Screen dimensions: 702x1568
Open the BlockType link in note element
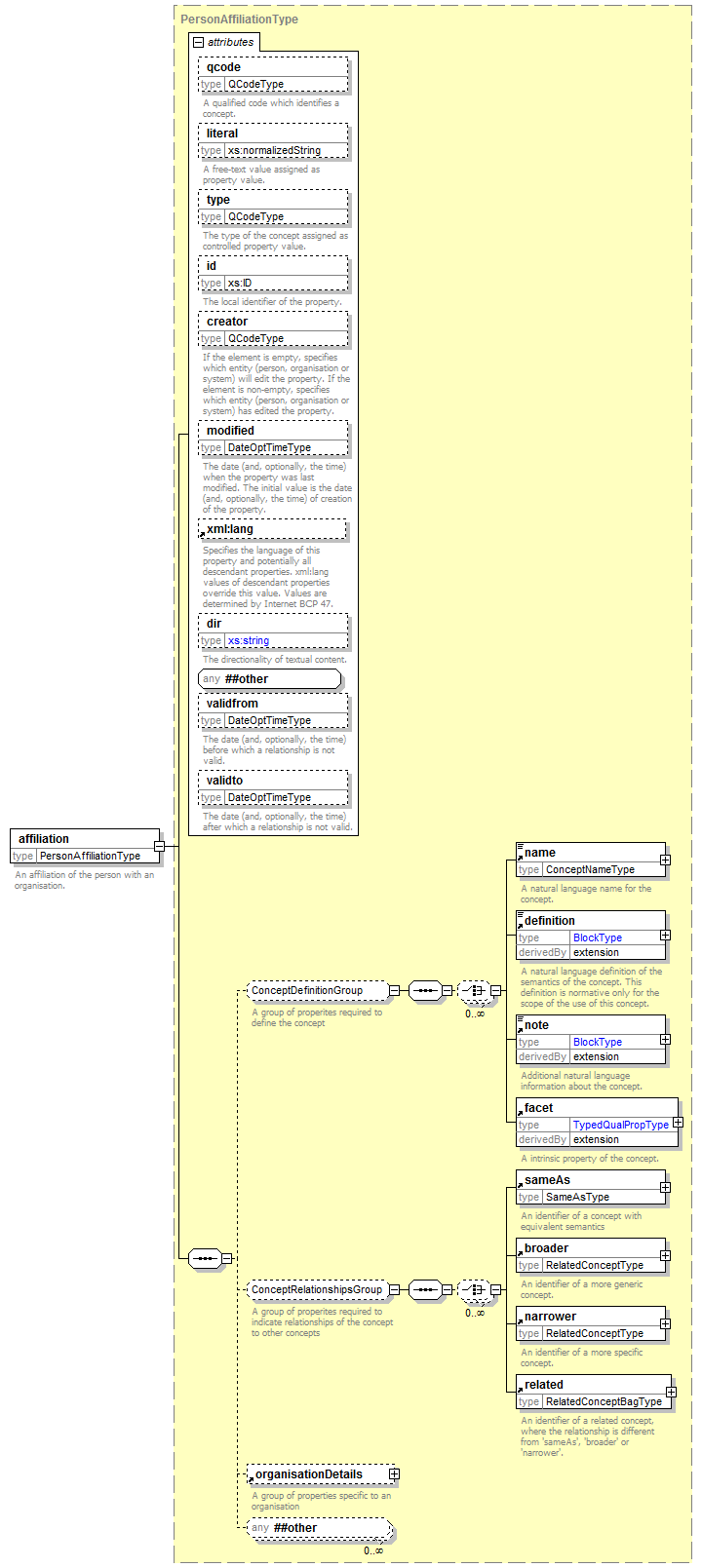coord(597,1042)
